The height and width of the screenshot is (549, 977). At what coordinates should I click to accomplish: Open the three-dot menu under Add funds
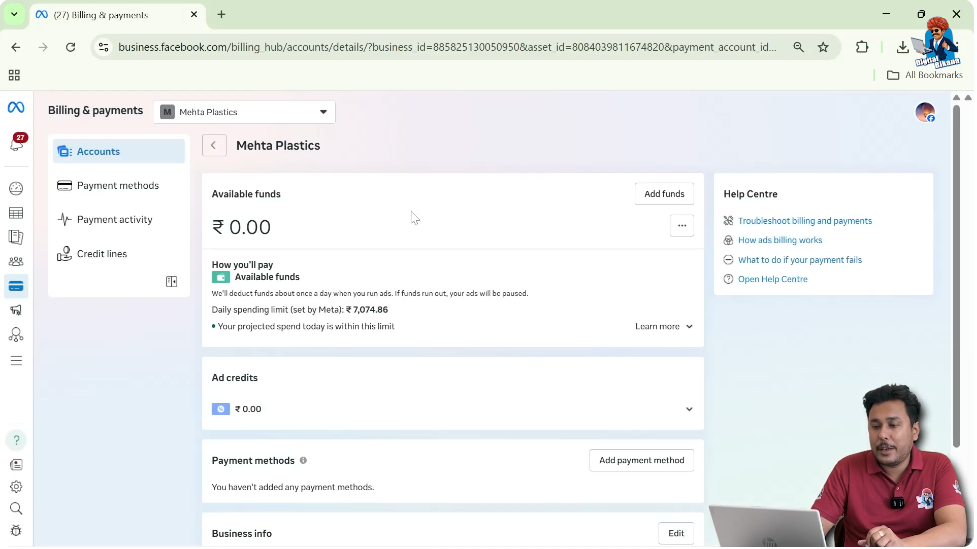click(x=682, y=226)
